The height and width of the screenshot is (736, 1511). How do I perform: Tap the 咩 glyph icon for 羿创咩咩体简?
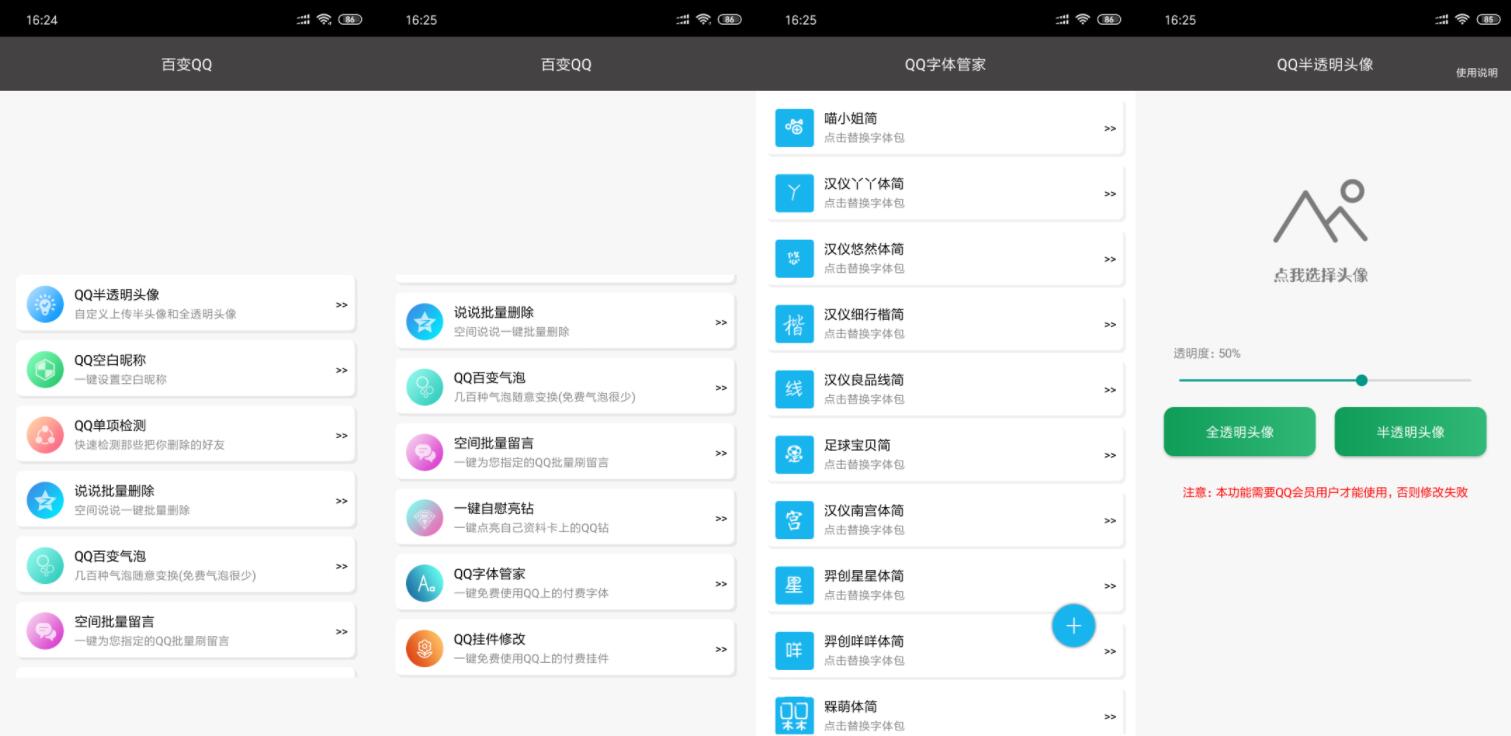pyautogui.click(x=794, y=651)
